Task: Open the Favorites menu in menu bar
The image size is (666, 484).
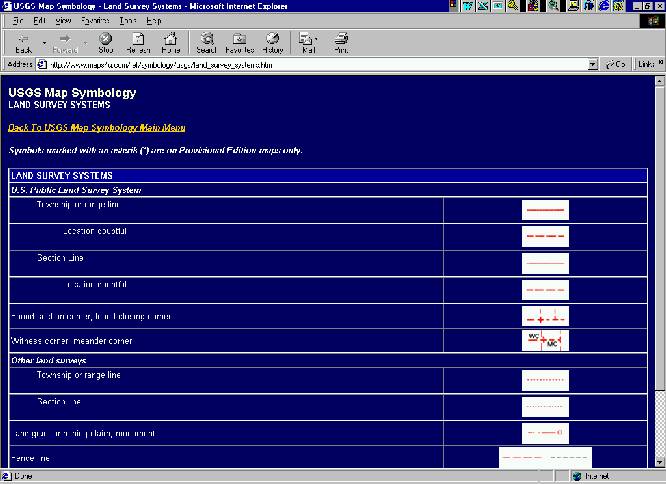Action: tap(96, 20)
